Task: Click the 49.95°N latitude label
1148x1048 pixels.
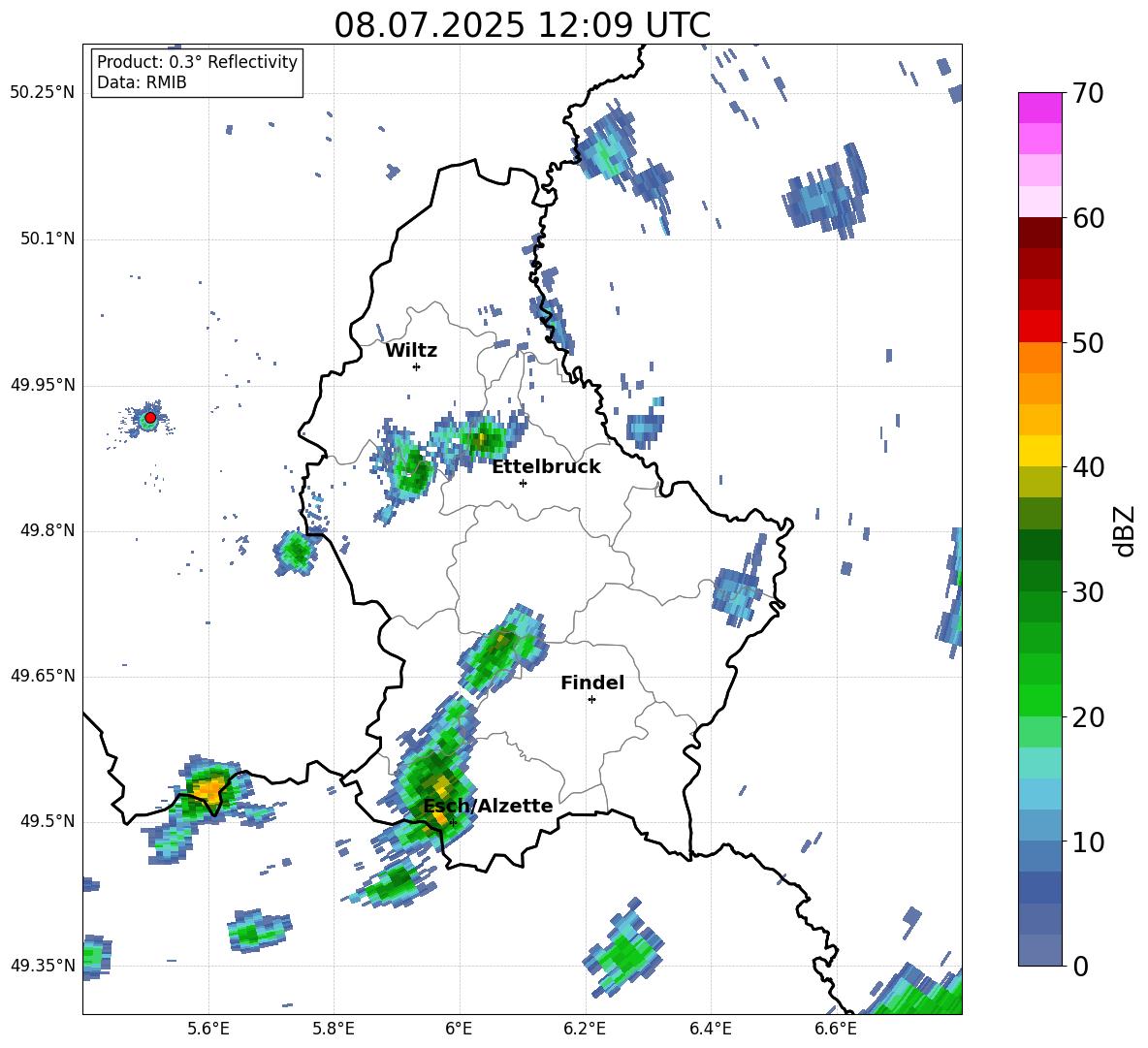Action: 43,385
